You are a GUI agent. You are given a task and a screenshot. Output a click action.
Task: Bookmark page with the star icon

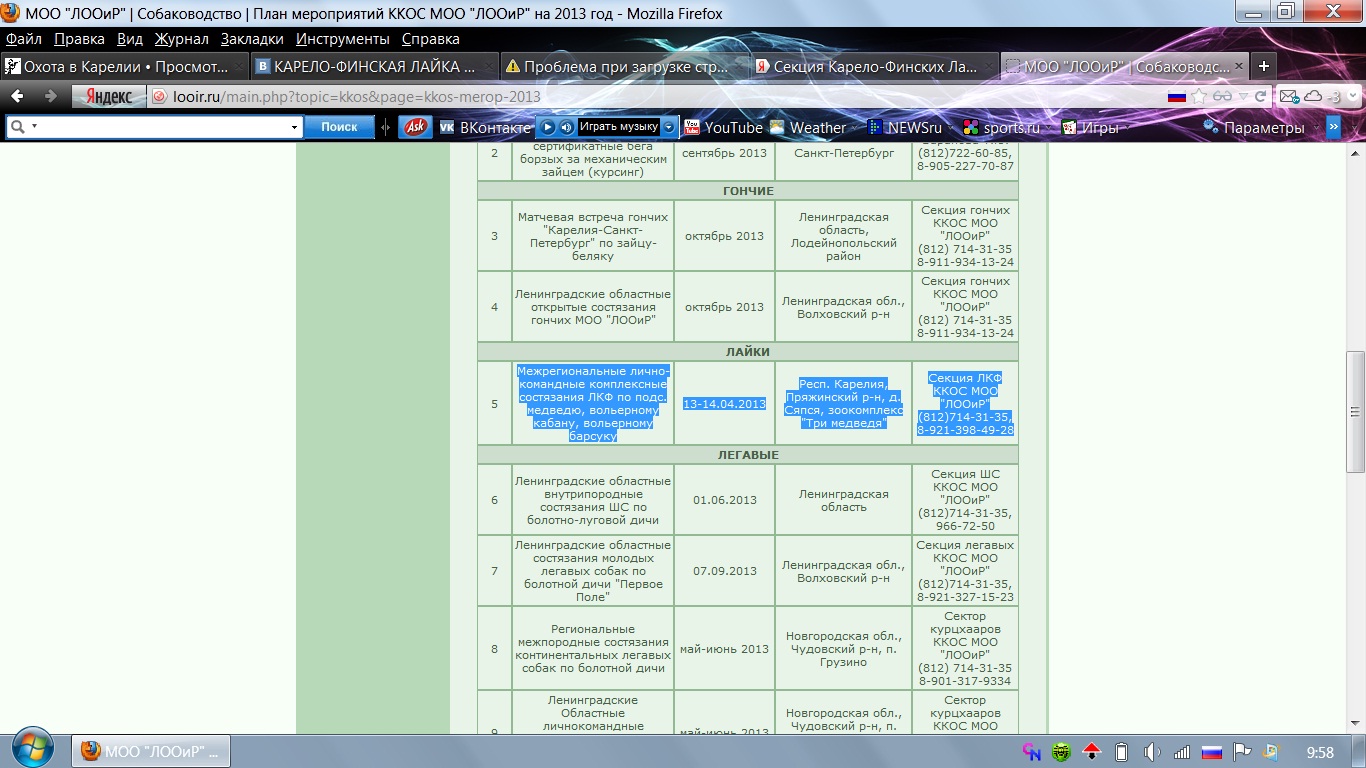coord(1198,97)
